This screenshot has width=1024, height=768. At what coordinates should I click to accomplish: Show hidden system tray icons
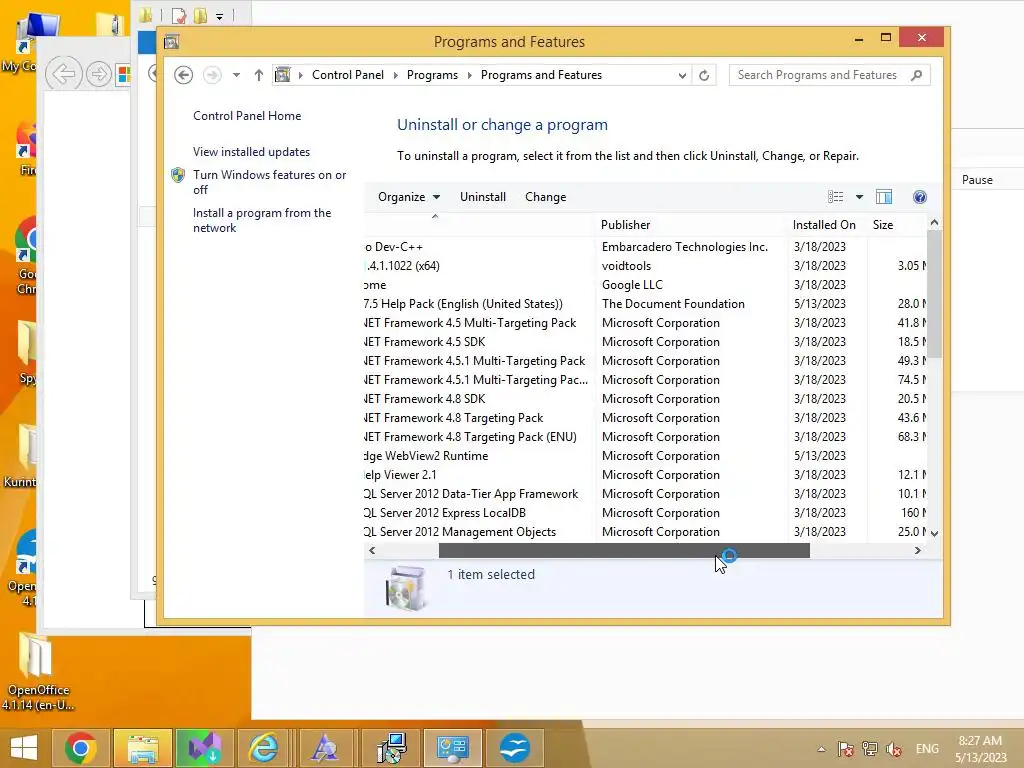coord(822,750)
